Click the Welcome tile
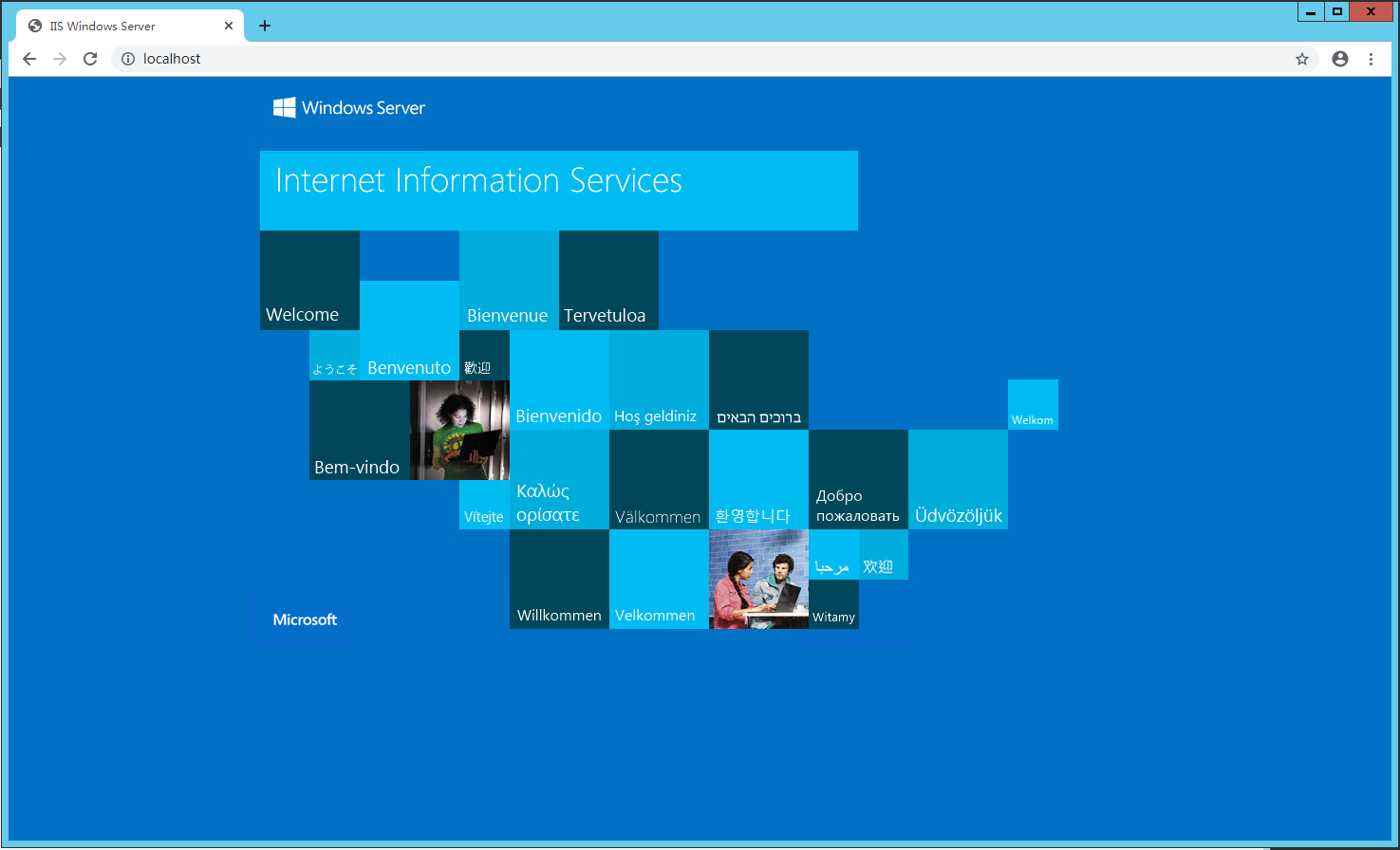Screen dimensions: 1400x850 point(309,281)
